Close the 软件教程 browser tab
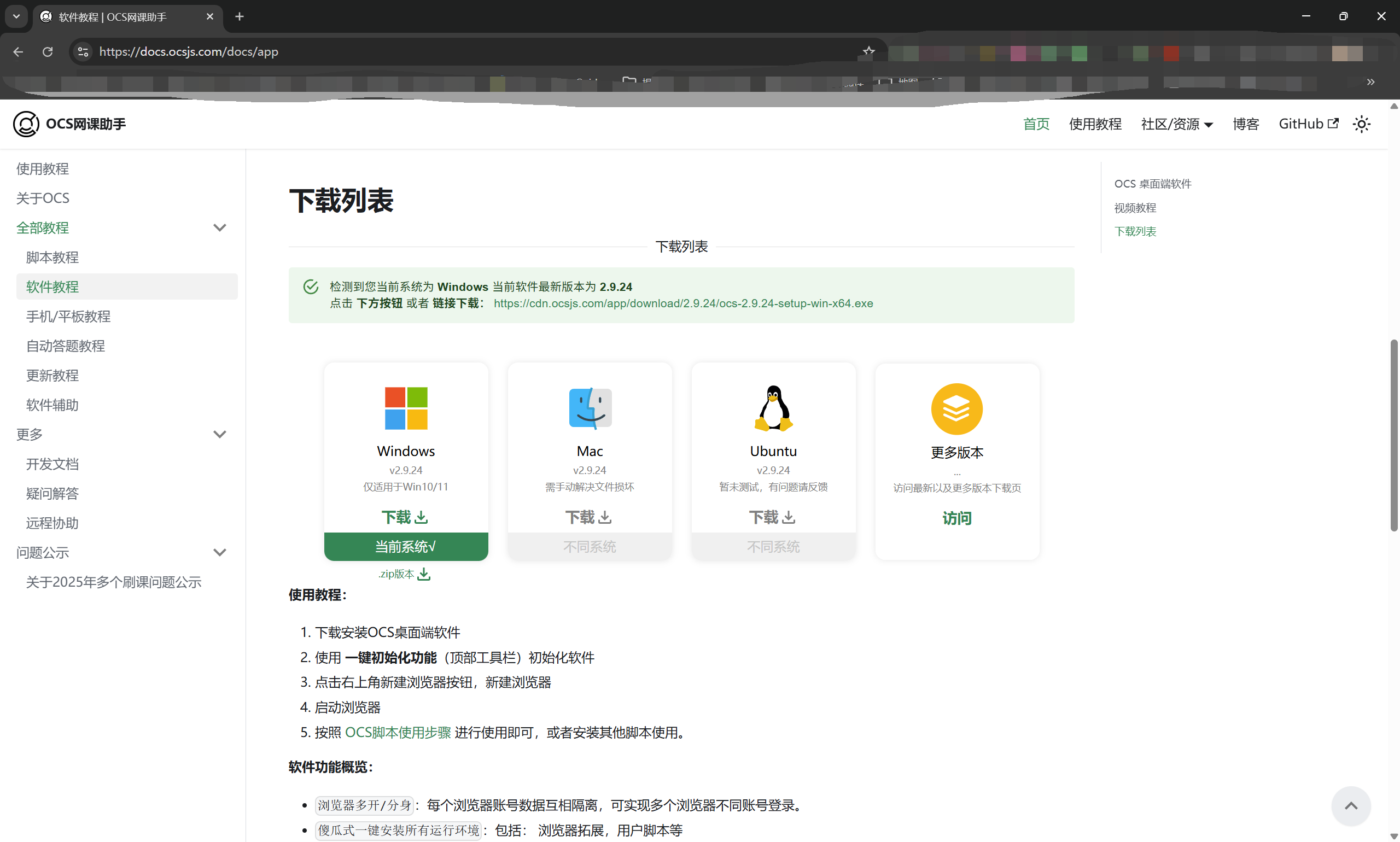1400x842 pixels. pos(210,16)
